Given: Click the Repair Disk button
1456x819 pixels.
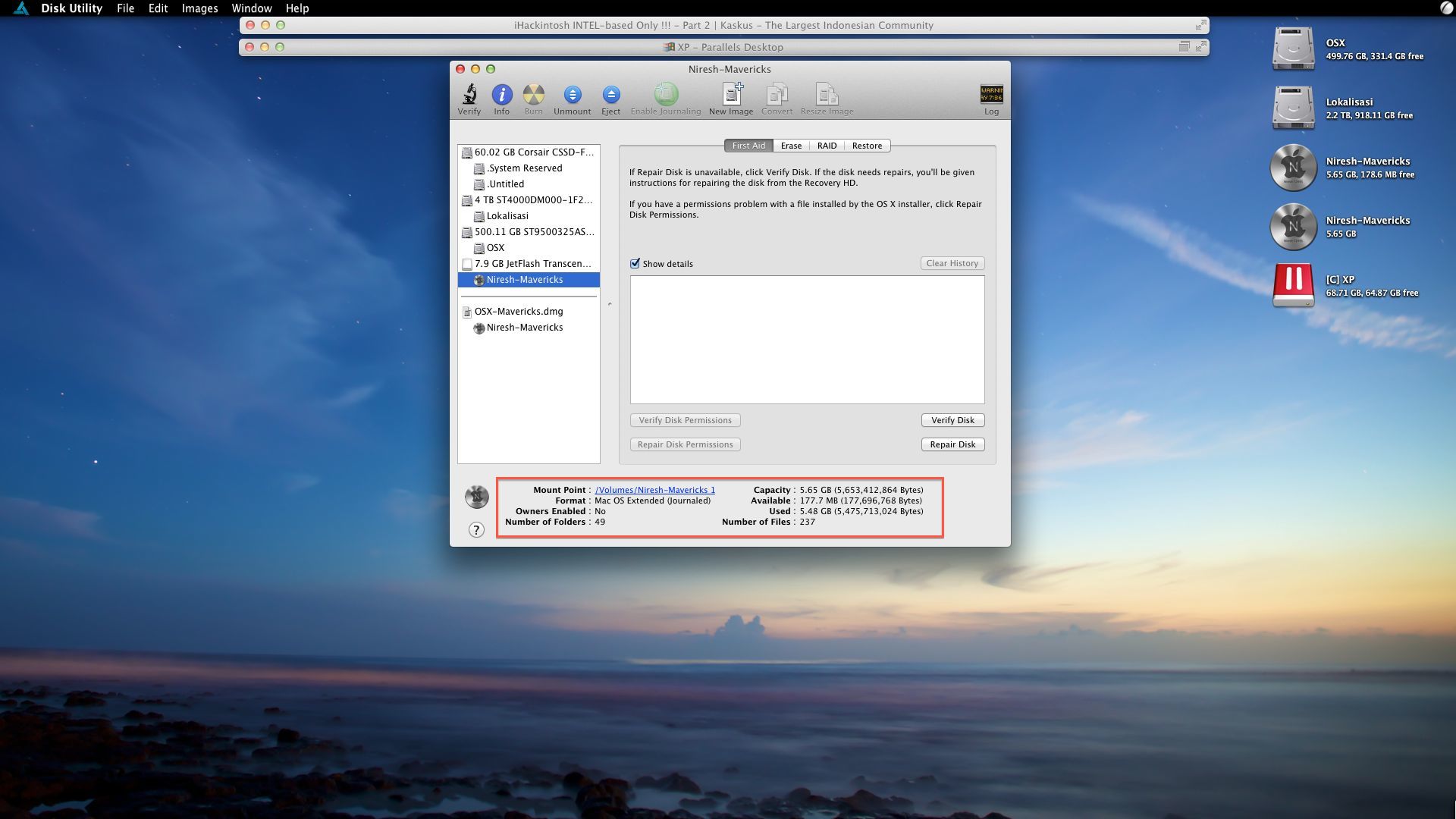Looking at the screenshot, I should 952,444.
